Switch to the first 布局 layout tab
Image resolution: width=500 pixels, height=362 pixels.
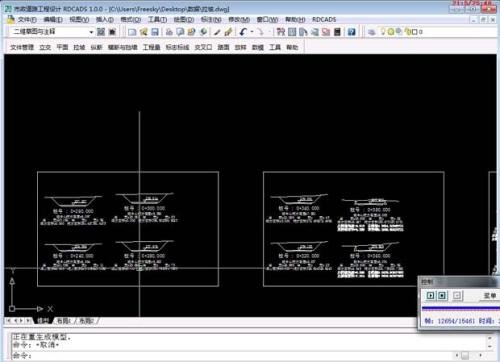[63, 321]
